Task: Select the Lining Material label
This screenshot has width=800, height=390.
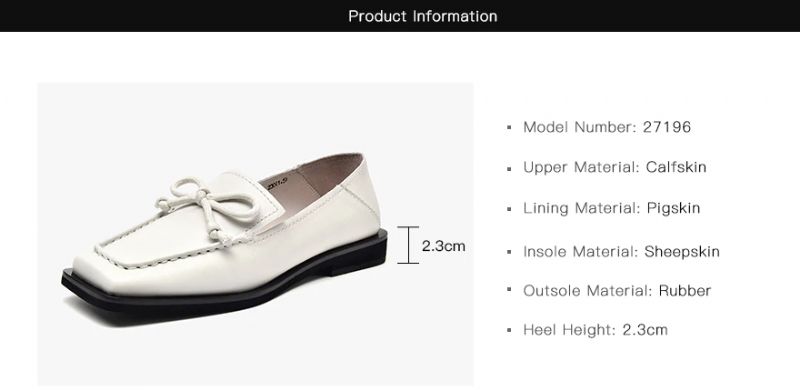Action: (x=581, y=208)
